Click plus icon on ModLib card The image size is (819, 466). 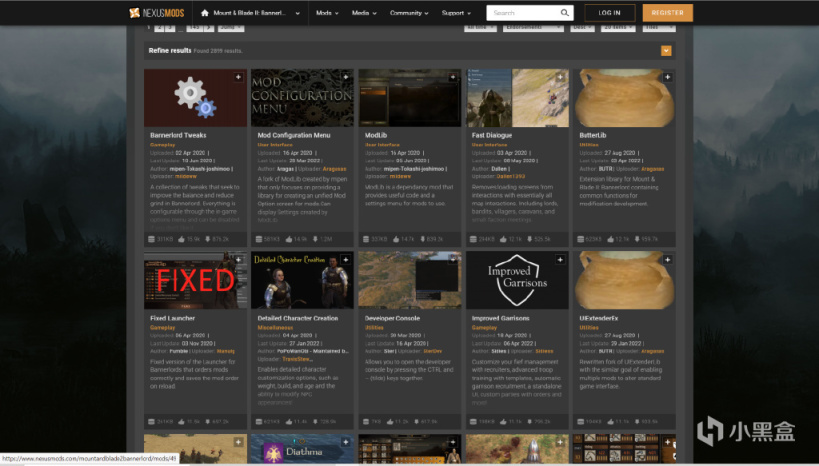pos(453,77)
